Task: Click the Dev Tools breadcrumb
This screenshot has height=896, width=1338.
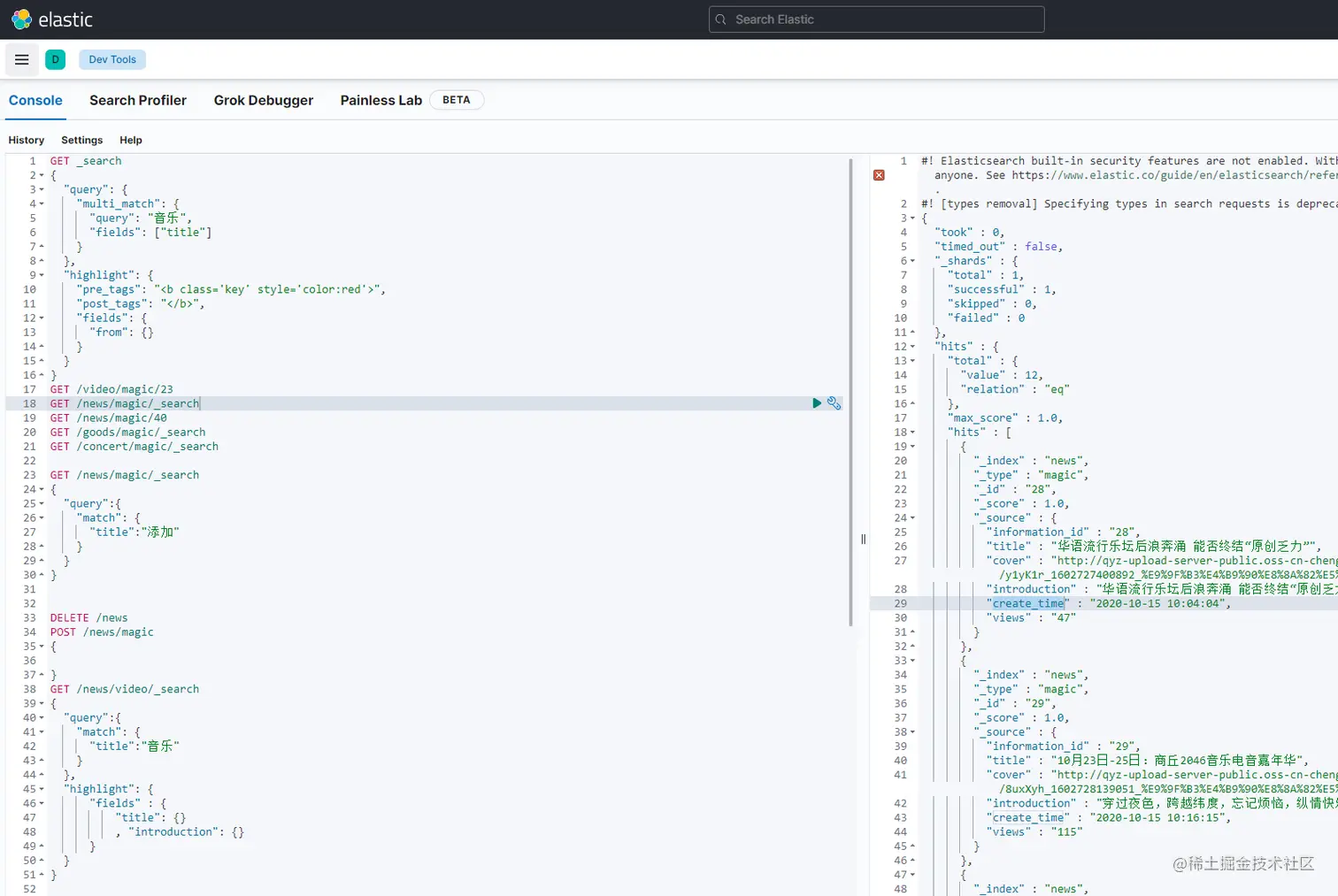Action: [x=112, y=59]
